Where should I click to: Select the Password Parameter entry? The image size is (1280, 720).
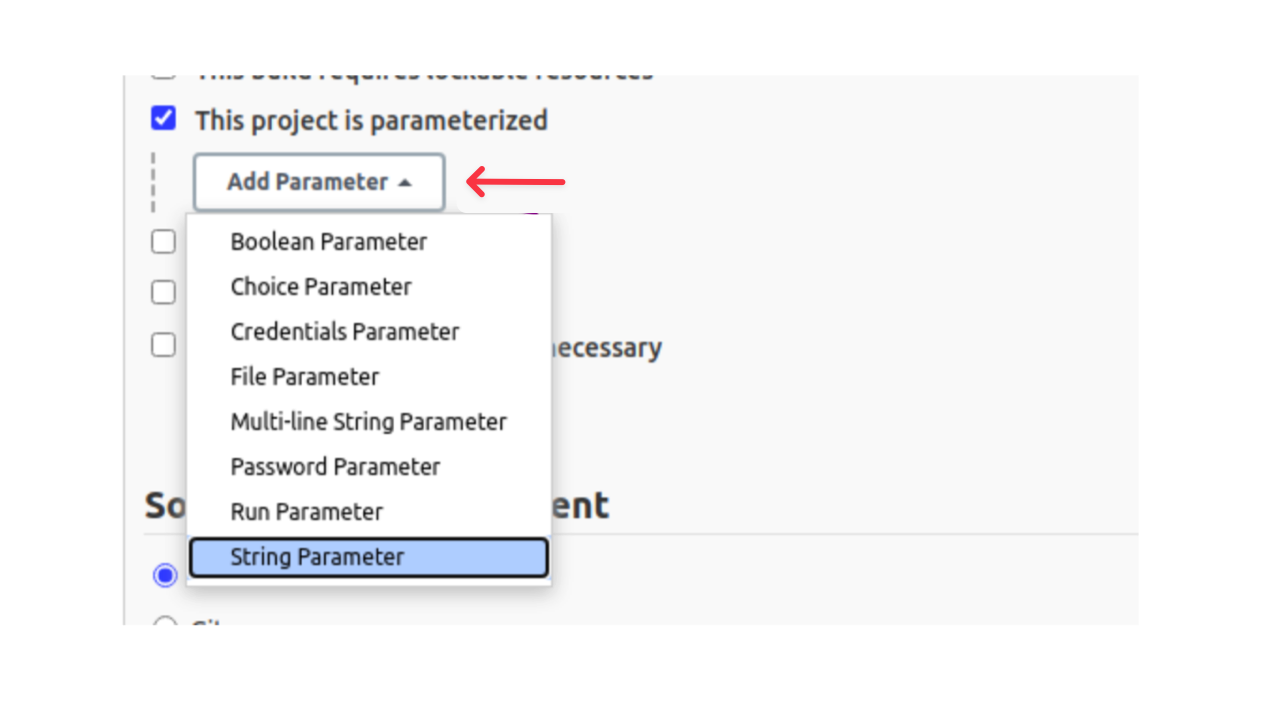[x=335, y=467]
